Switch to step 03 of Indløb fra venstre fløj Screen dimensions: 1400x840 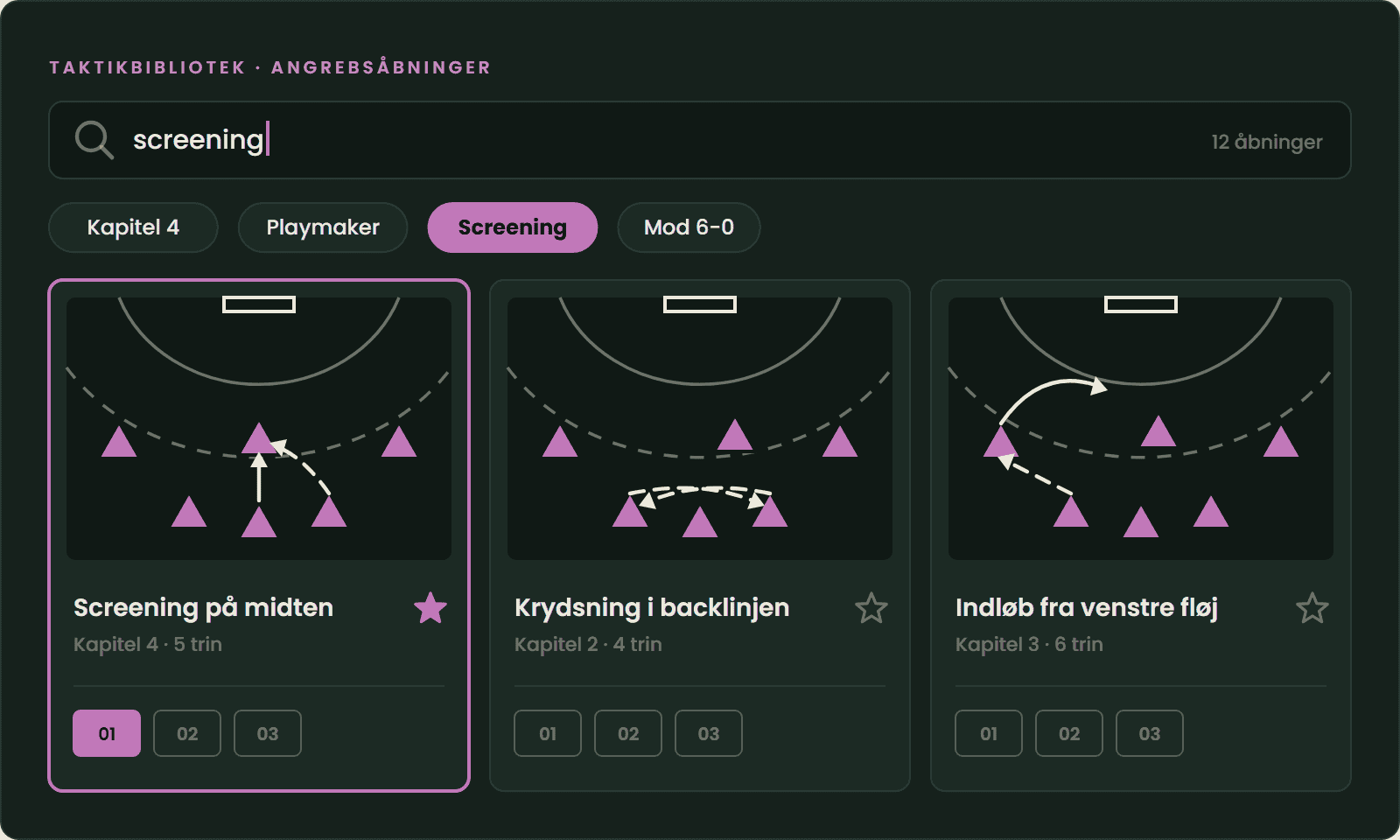point(1150,733)
